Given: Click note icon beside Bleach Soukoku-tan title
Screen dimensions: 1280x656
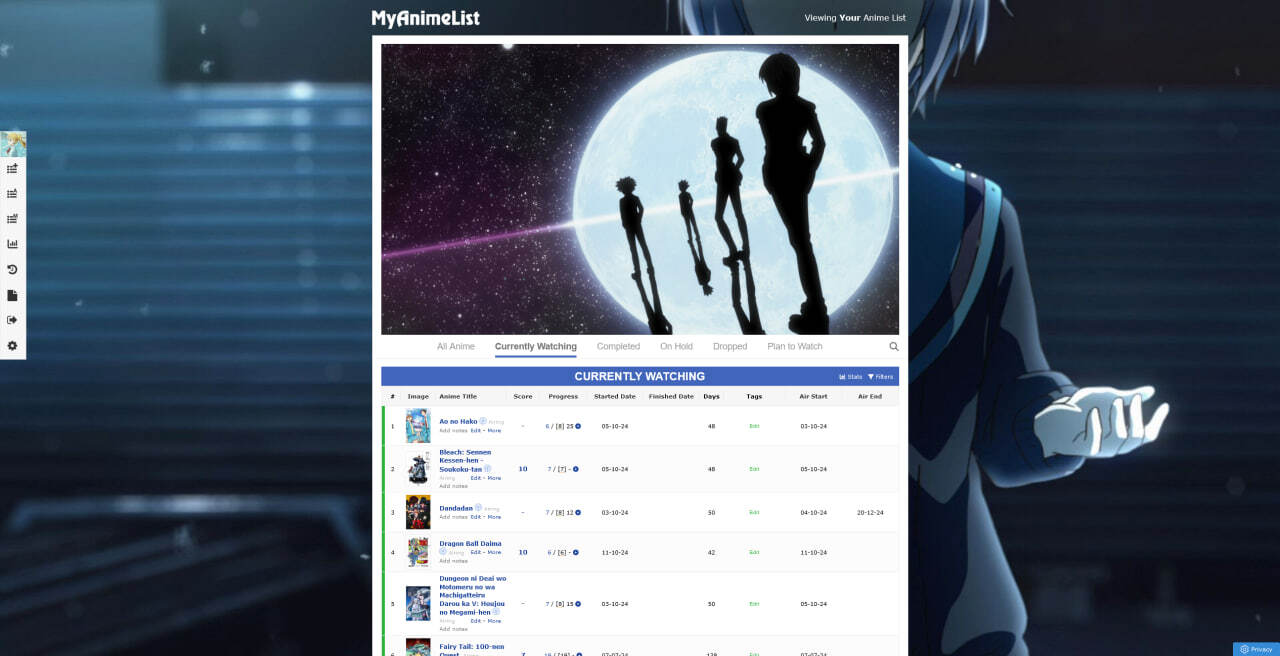Looking at the screenshot, I should point(488,469).
